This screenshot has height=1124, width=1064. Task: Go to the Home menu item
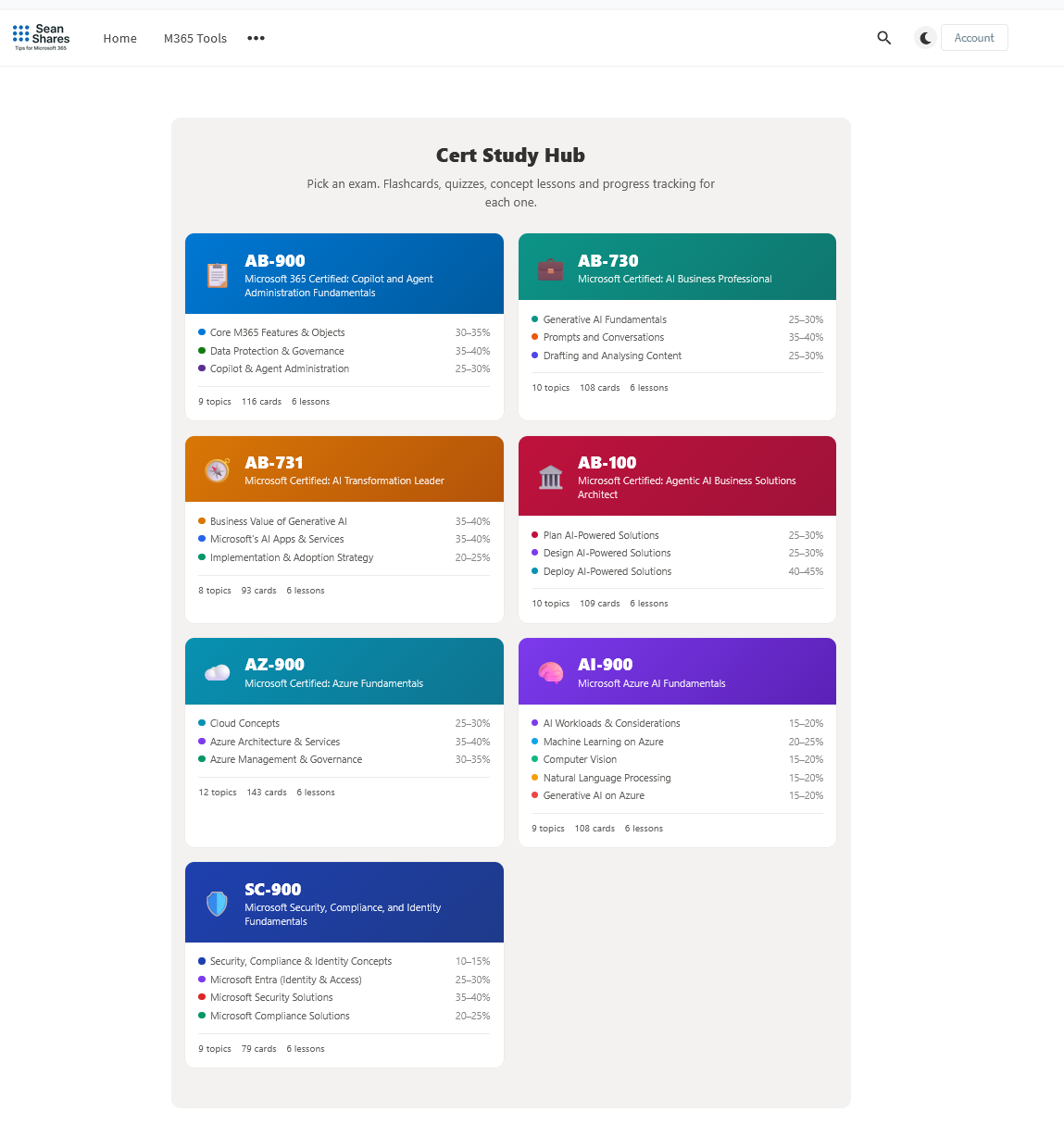point(120,38)
